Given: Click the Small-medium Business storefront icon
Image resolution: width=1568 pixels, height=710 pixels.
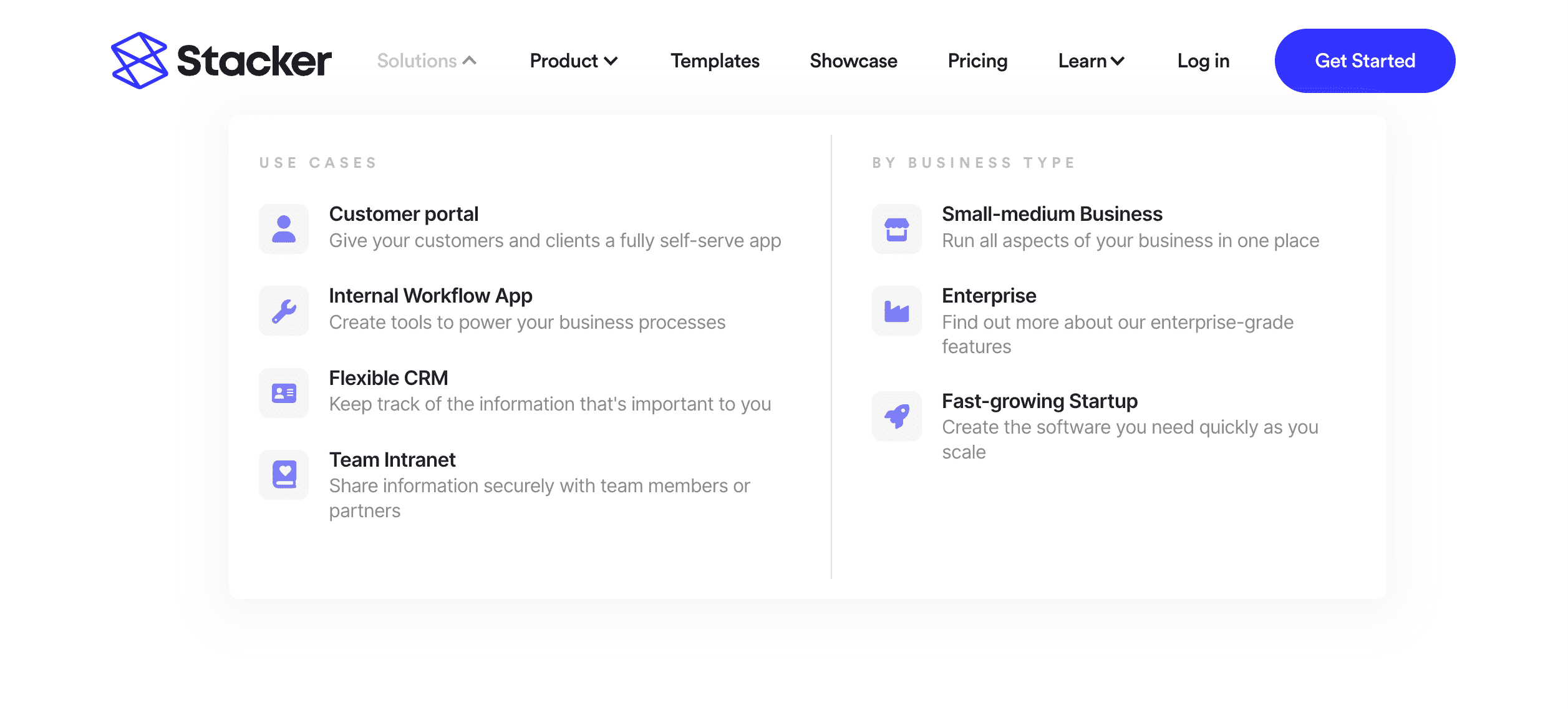Looking at the screenshot, I should (x=896, y=229).
